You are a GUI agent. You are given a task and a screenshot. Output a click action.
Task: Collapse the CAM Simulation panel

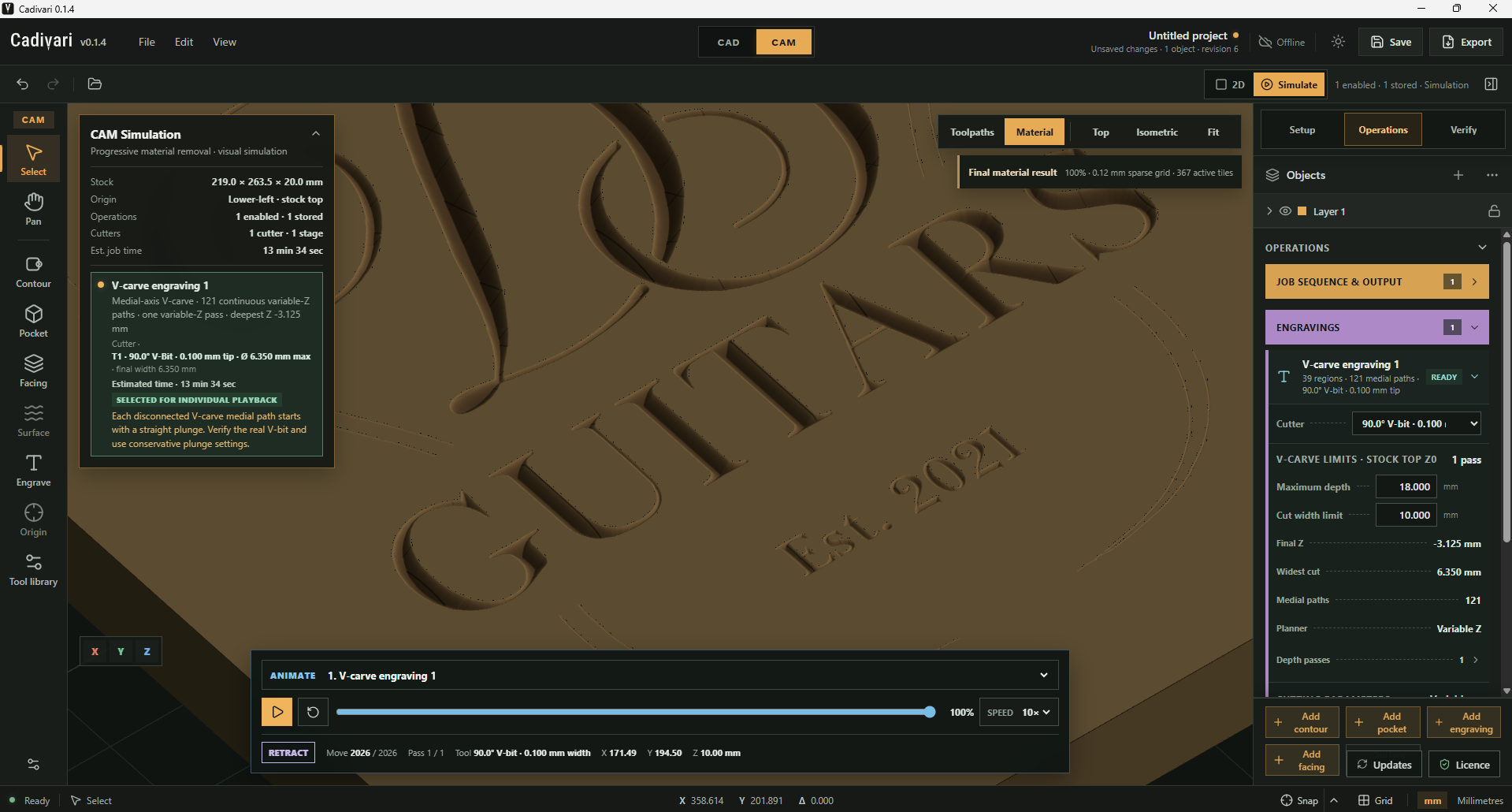click(x=316, y=134)
